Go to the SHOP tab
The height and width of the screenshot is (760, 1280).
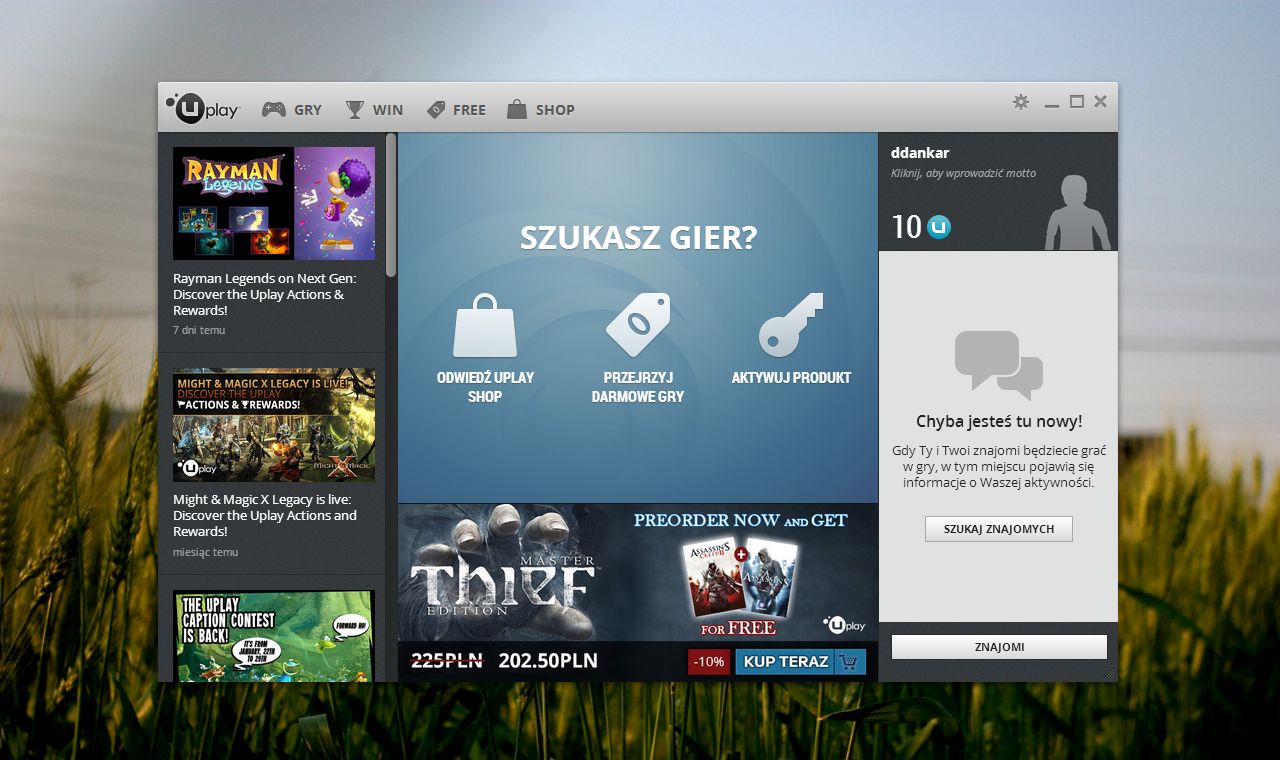tap(541, 110)
